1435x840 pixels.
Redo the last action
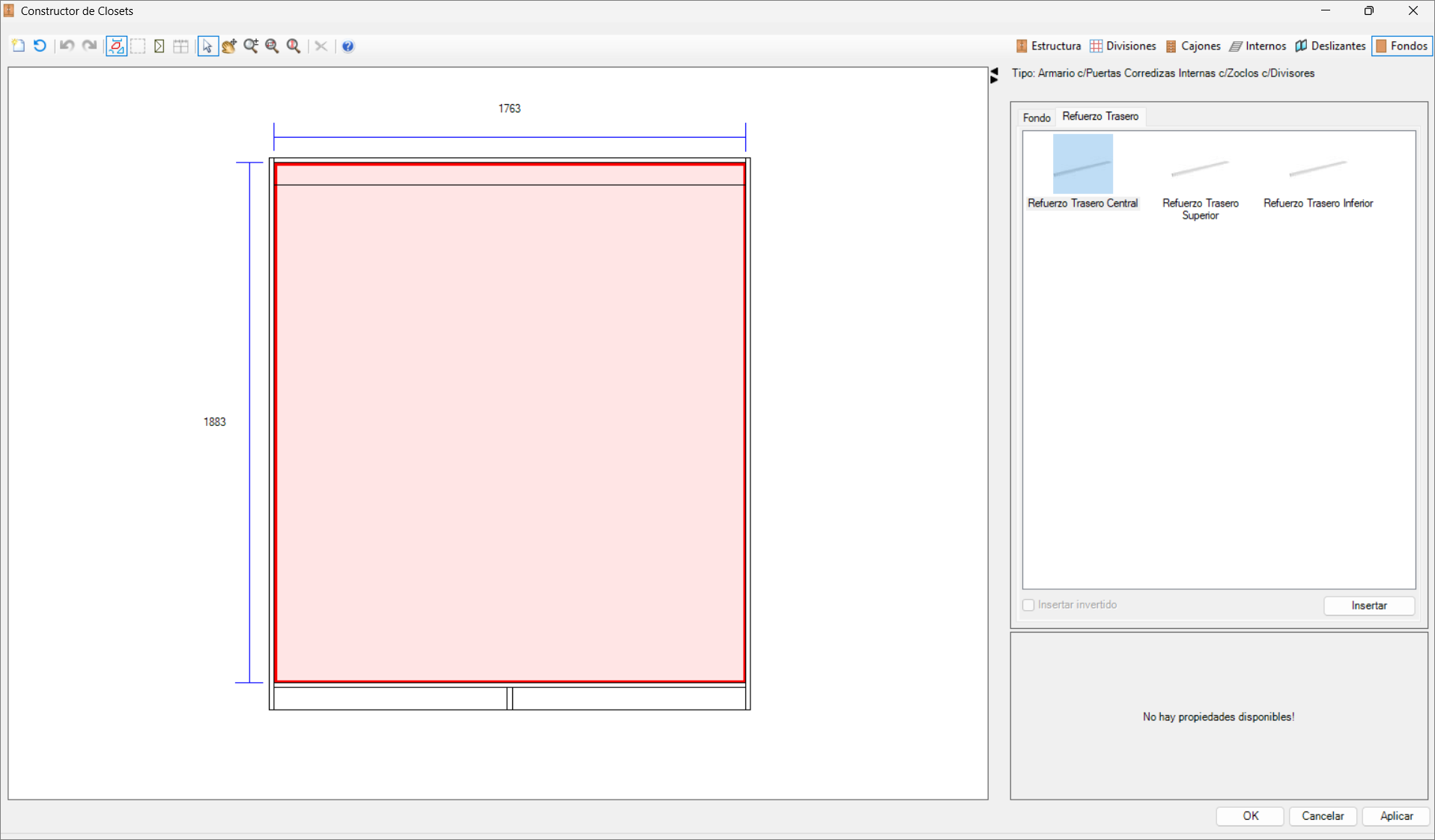pos(88,46)
